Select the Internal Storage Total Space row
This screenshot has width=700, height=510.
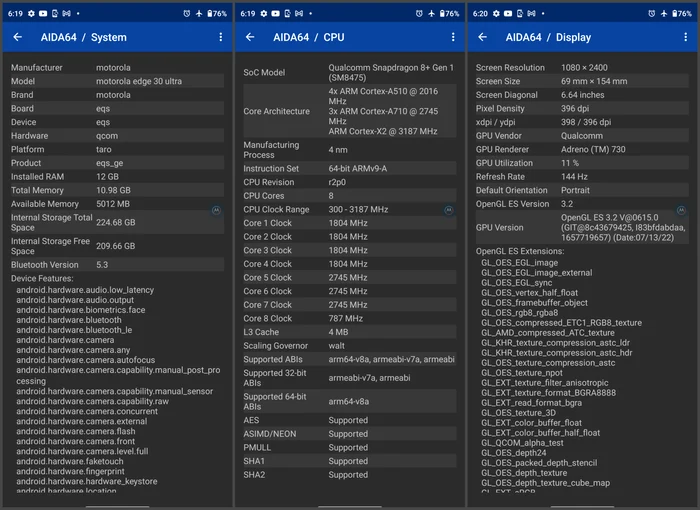click(x=117, y=222)
